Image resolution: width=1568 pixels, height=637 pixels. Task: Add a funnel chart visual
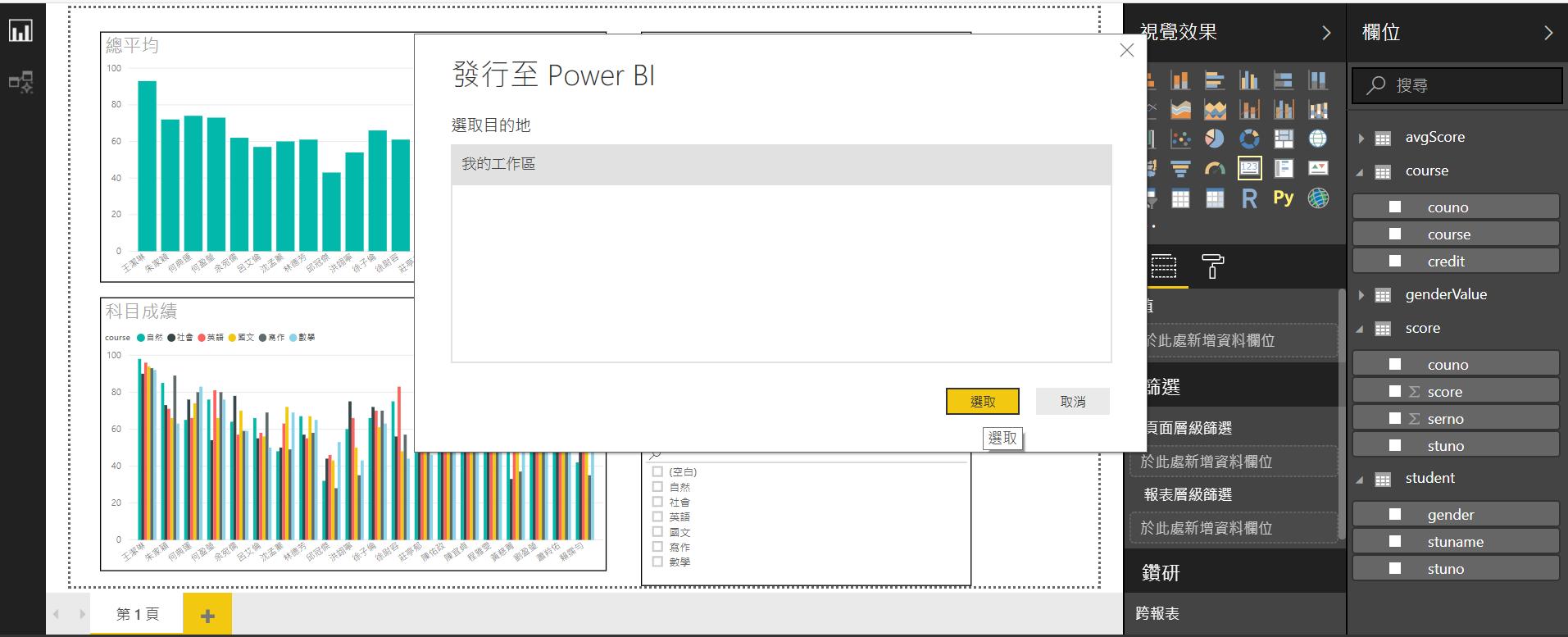tap(1180, 169)
